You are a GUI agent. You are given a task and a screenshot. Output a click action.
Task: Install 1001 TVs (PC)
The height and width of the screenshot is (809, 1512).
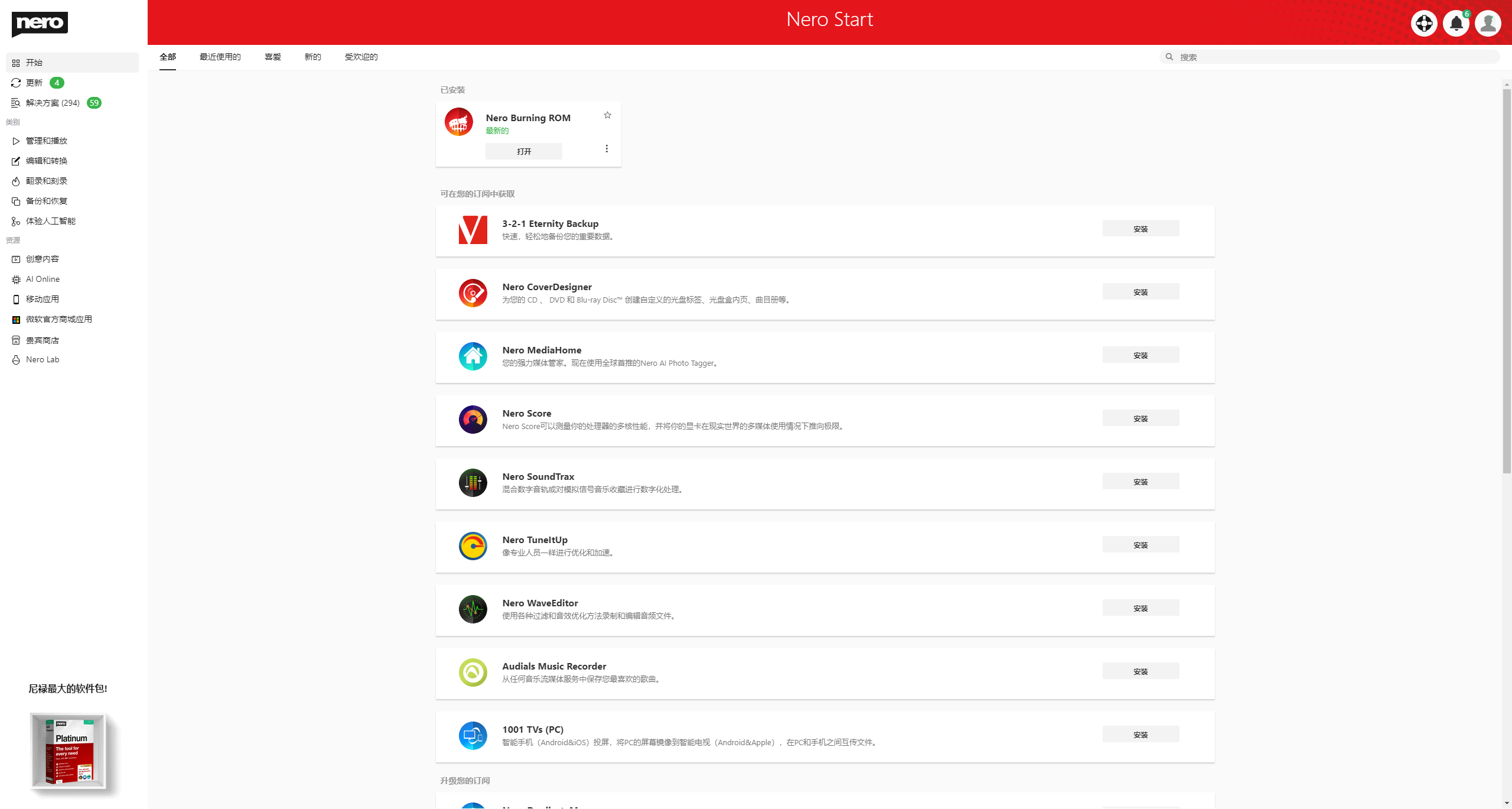pyautogui.click(x=1140, y=735)
